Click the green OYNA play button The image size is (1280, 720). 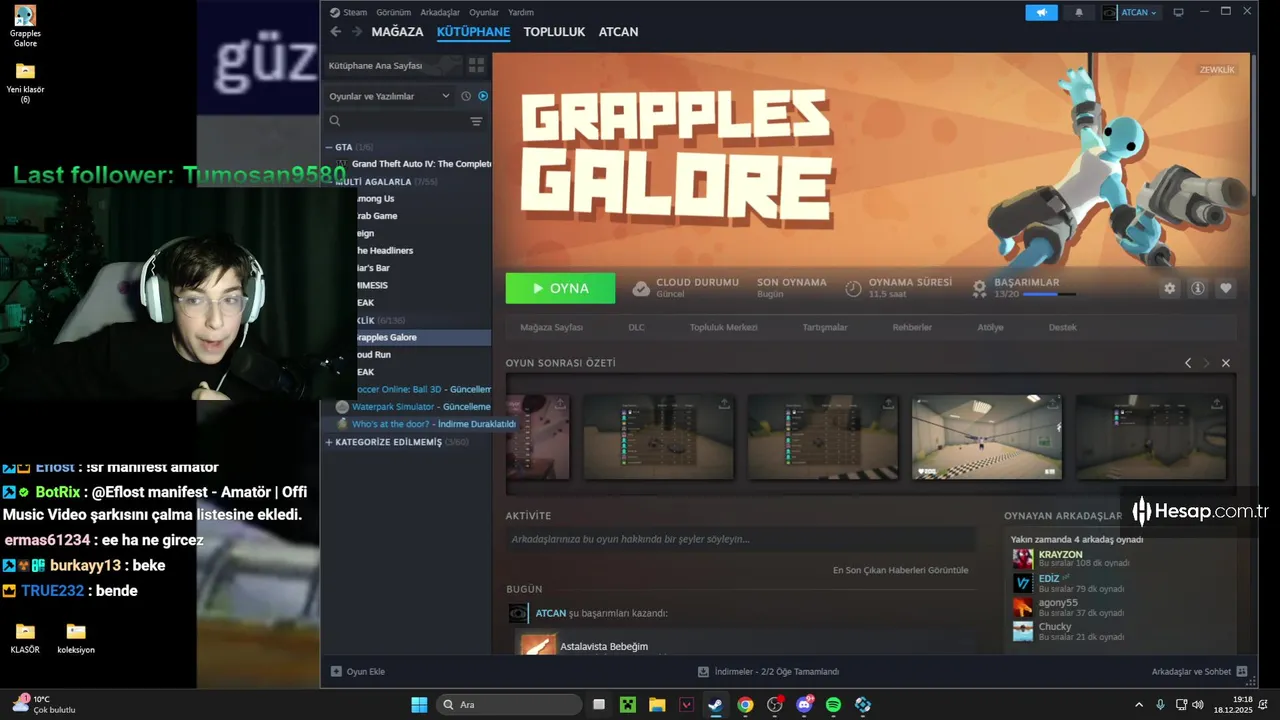(x=560, y=288)
